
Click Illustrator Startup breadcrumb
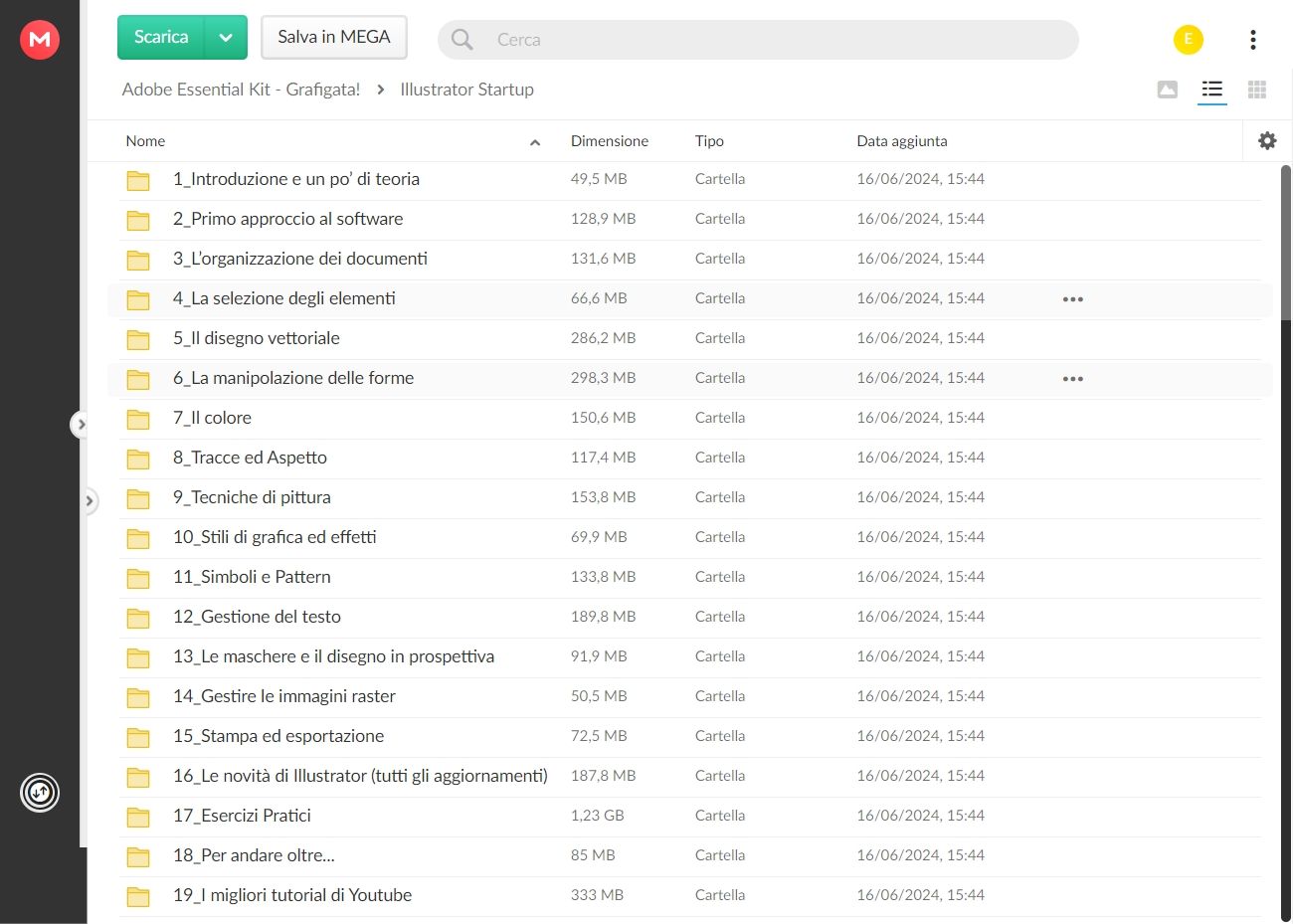[x=466, y=90]
